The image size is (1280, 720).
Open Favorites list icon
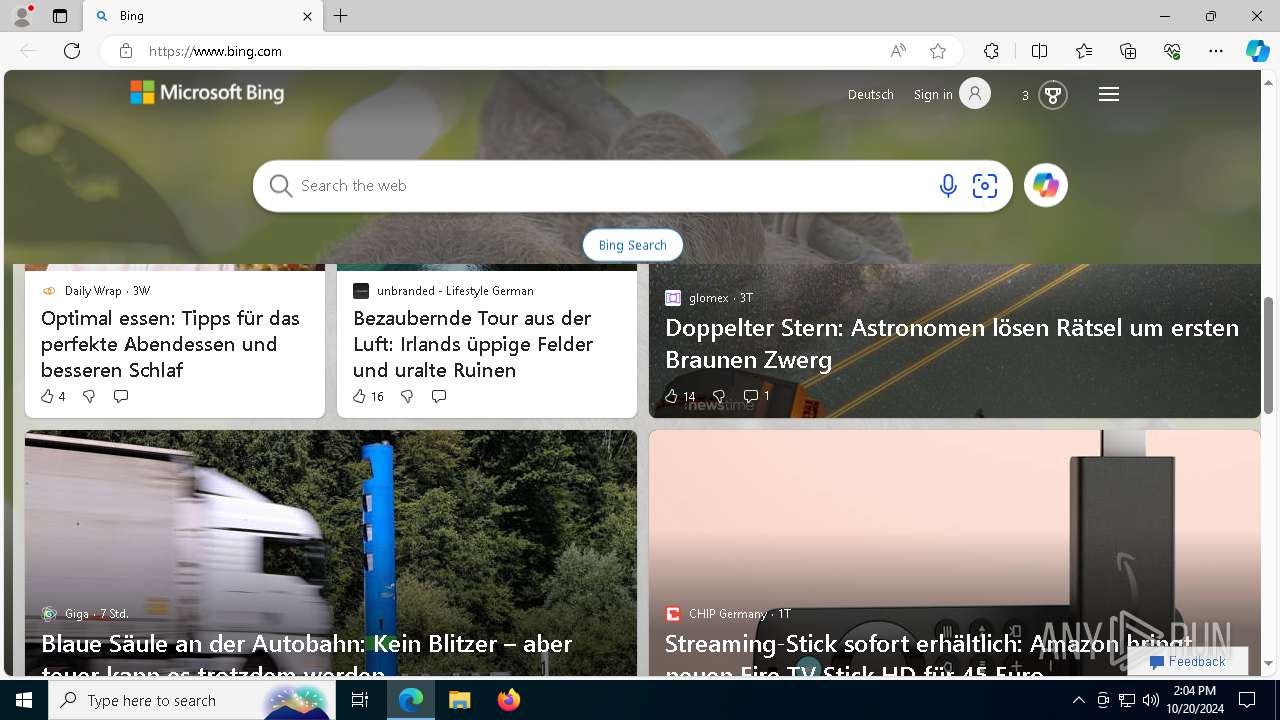click(x=1084, y=51)
